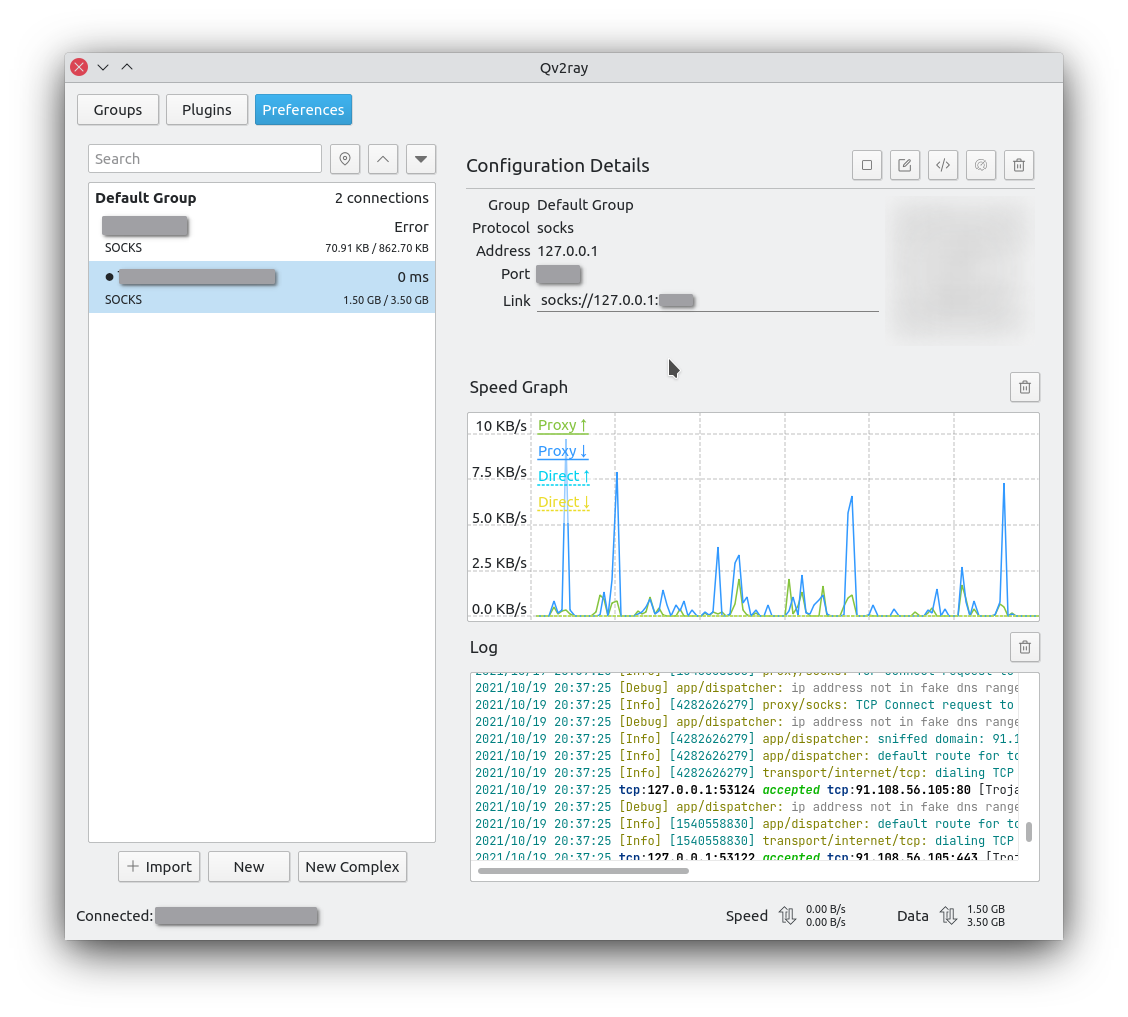
Task: Click the latency test radar icon
Action: click(981, 165)
